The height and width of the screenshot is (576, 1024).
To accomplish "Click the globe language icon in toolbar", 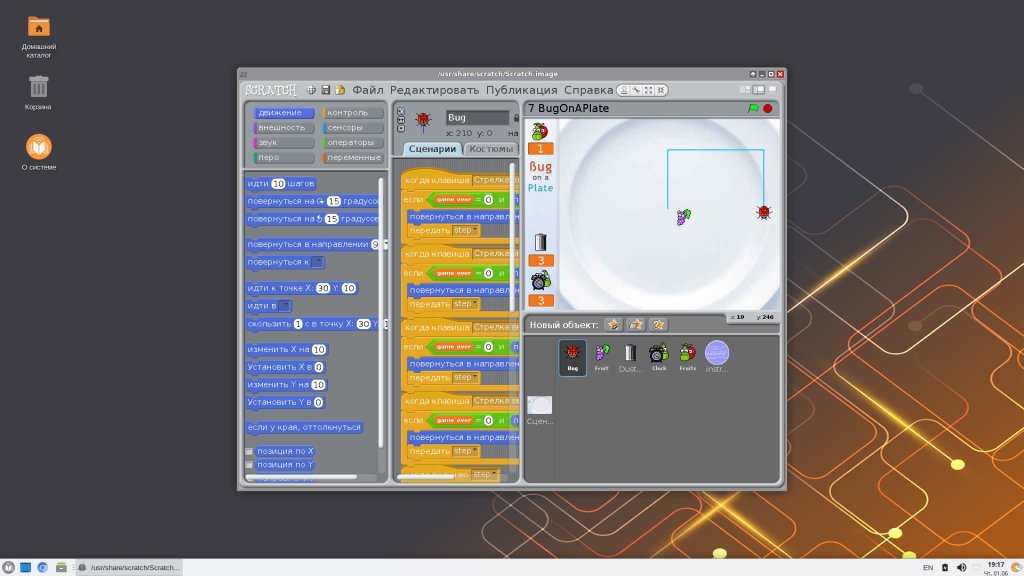I will [311, 90].
